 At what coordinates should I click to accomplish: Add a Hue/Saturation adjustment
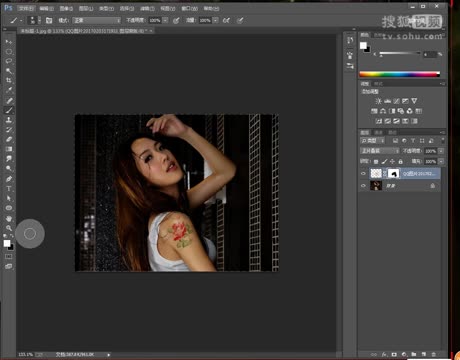coord(374,111)
